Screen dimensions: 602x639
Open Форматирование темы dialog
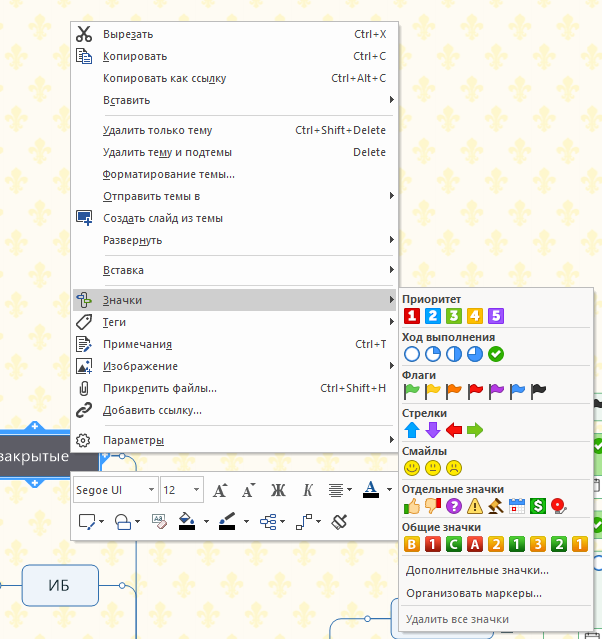point(234,174)
